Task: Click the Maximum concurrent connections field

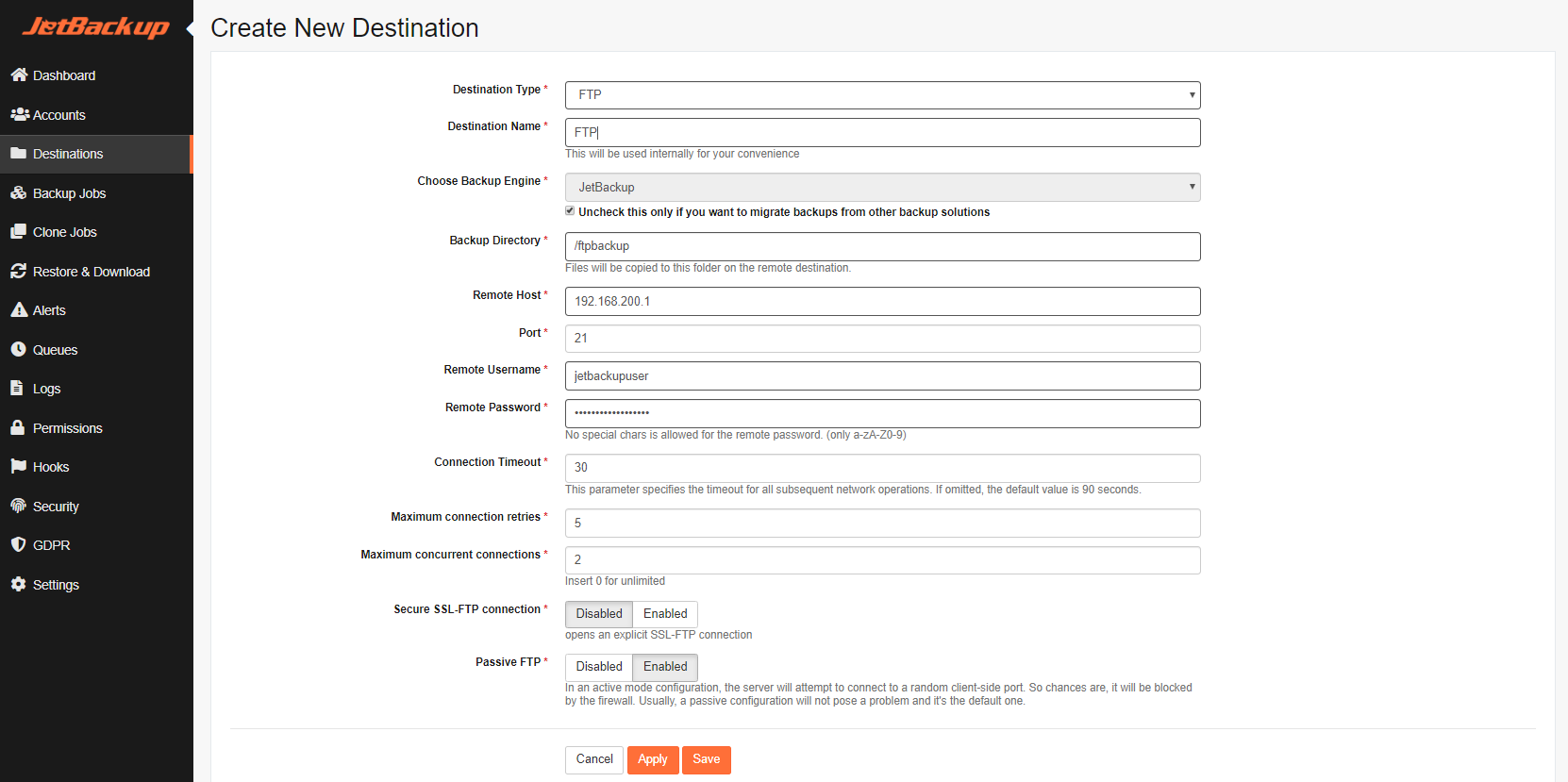Action: pos(882,560)
